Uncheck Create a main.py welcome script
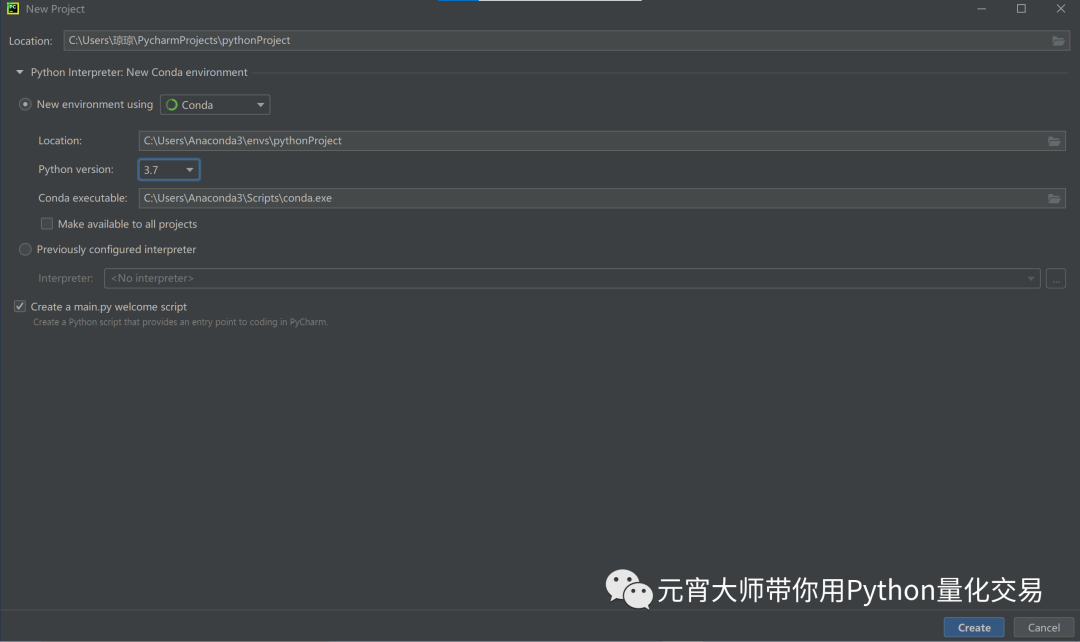Screen dimensions: 1080x642 pyautogui.click(x=20, y=307)
